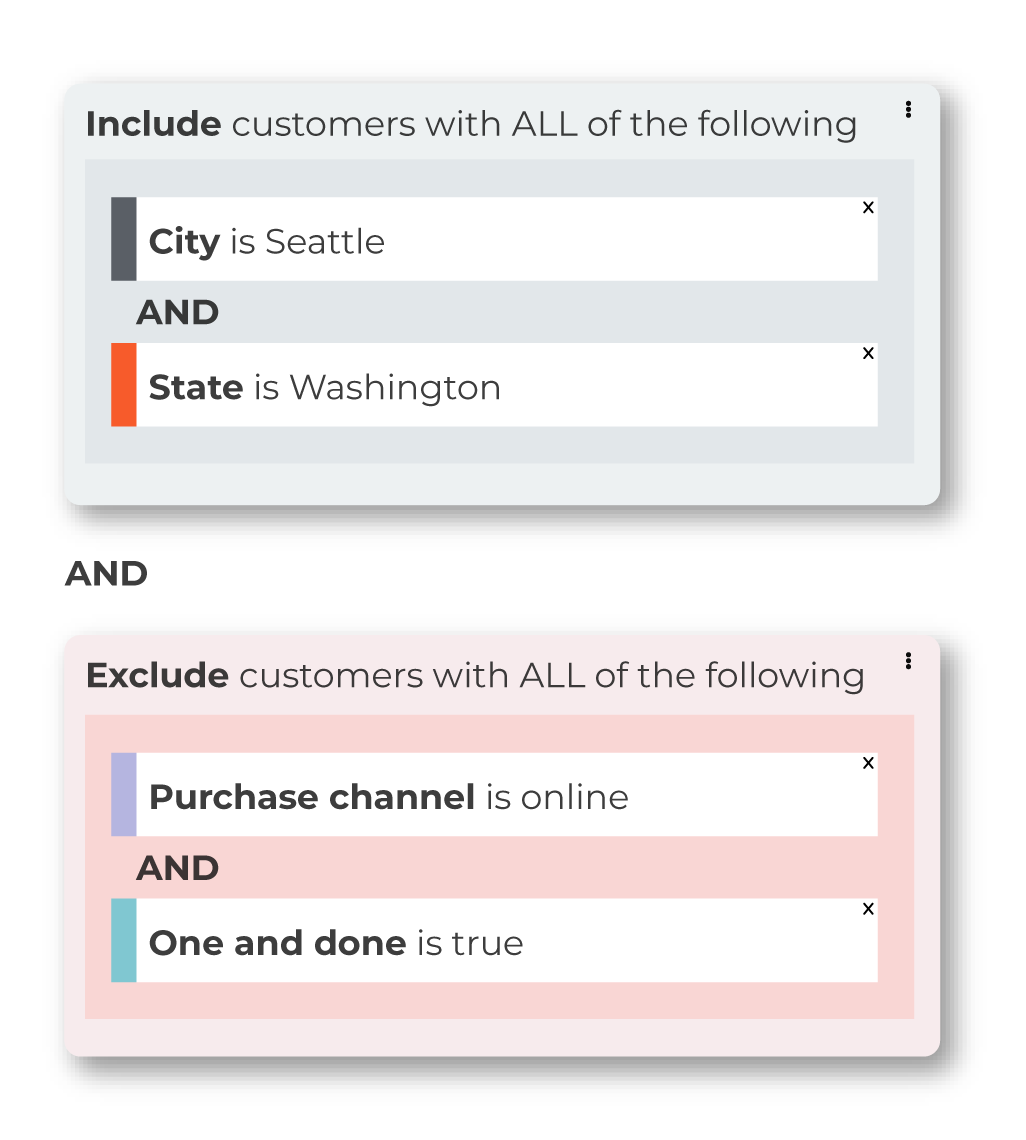Click the teal One and done color bar
This screenshot has width=1026, height=1140.
click(x=124, y=940)
